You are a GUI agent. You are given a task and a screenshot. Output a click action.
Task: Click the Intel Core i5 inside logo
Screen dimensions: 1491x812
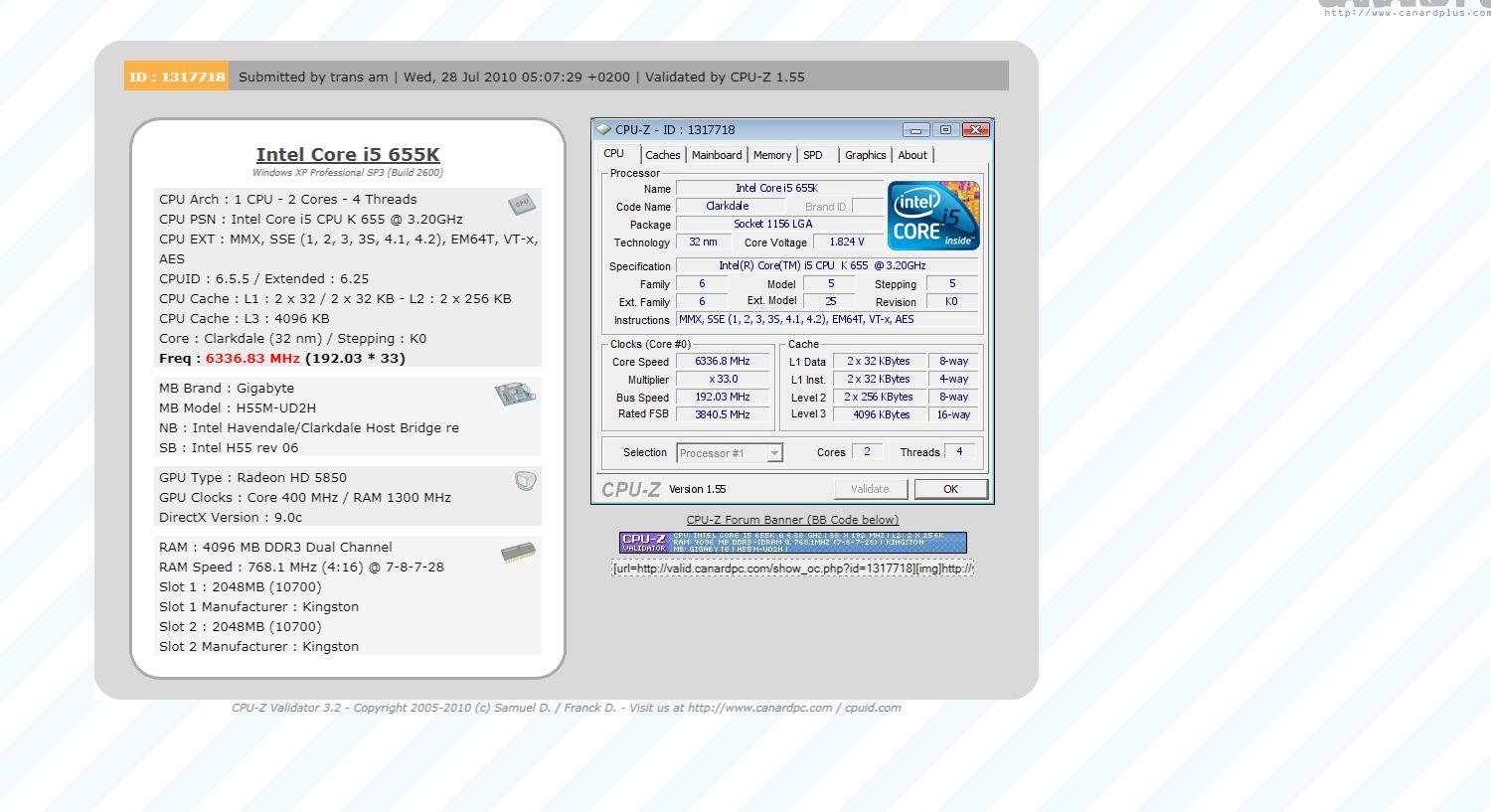coord(933,215)
